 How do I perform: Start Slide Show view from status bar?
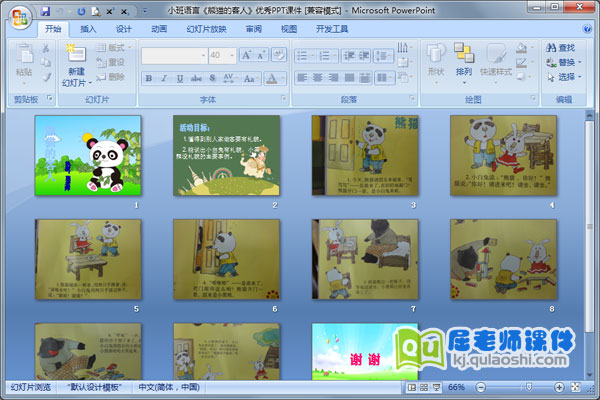pos(437,387)
